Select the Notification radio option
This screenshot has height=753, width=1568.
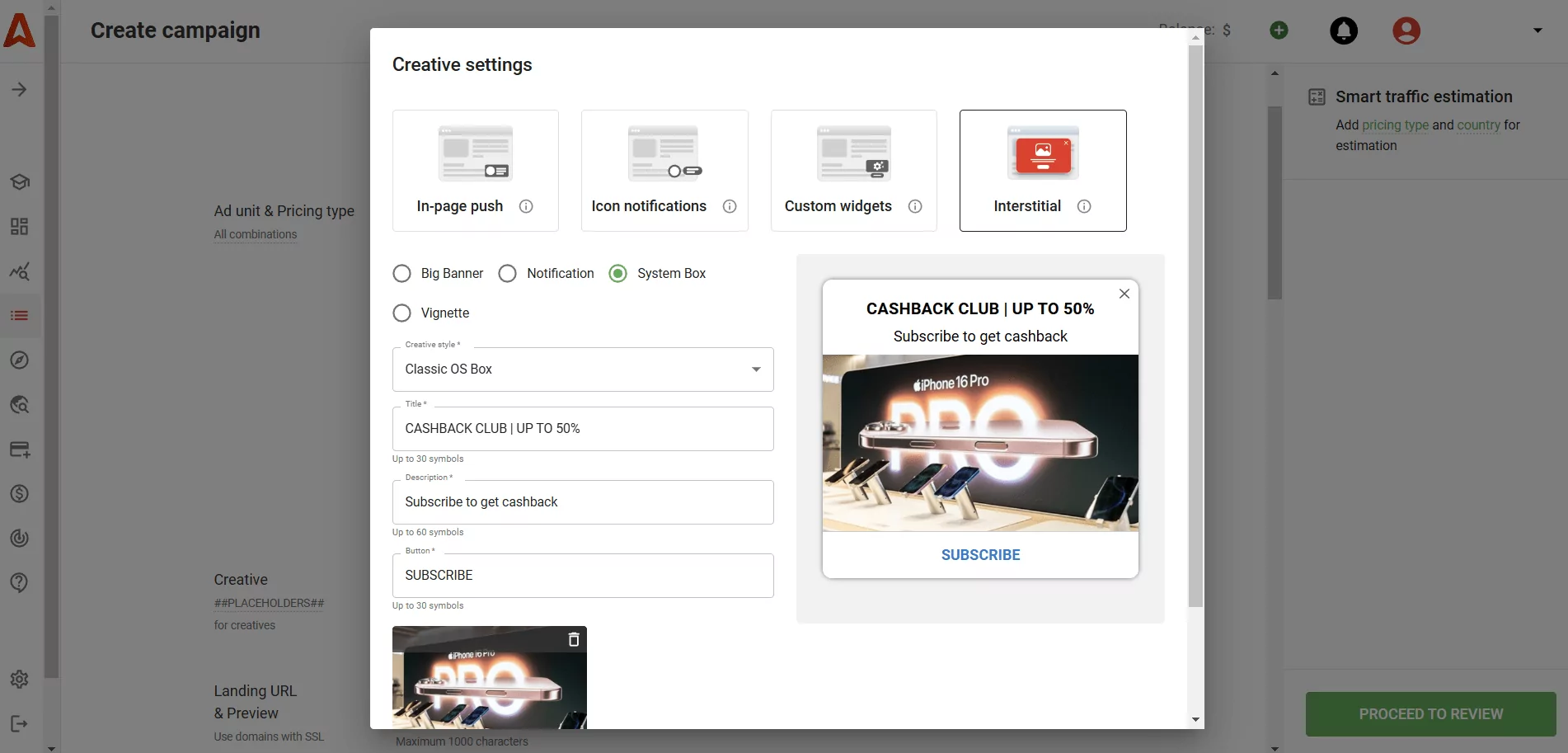coord(508,273)
